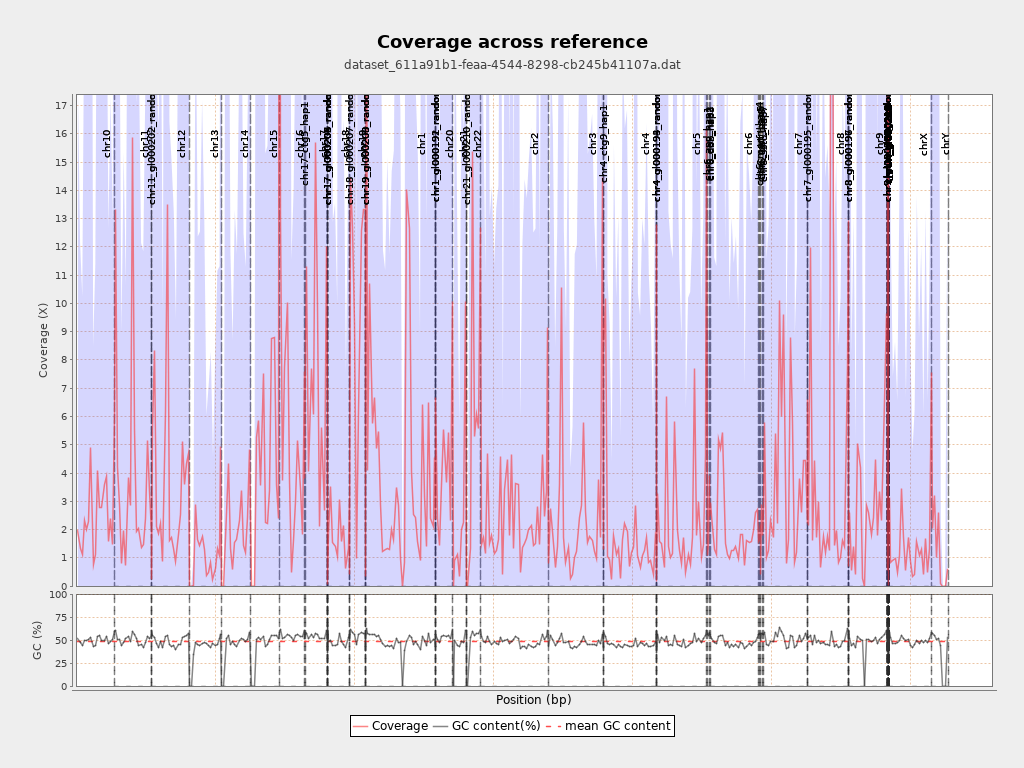
Task: Select the chr10 chromosome label
Action: tap(107, 143)
